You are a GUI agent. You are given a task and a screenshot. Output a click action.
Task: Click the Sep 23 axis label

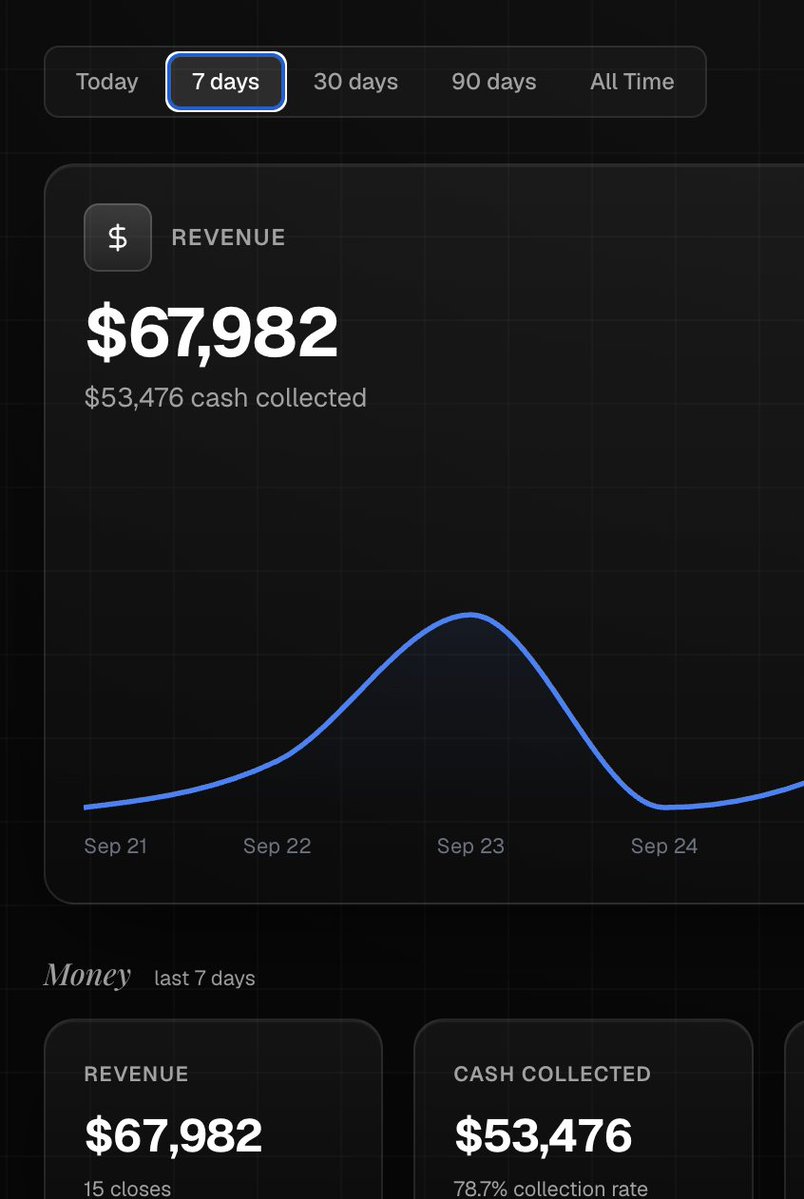(470, 846)
